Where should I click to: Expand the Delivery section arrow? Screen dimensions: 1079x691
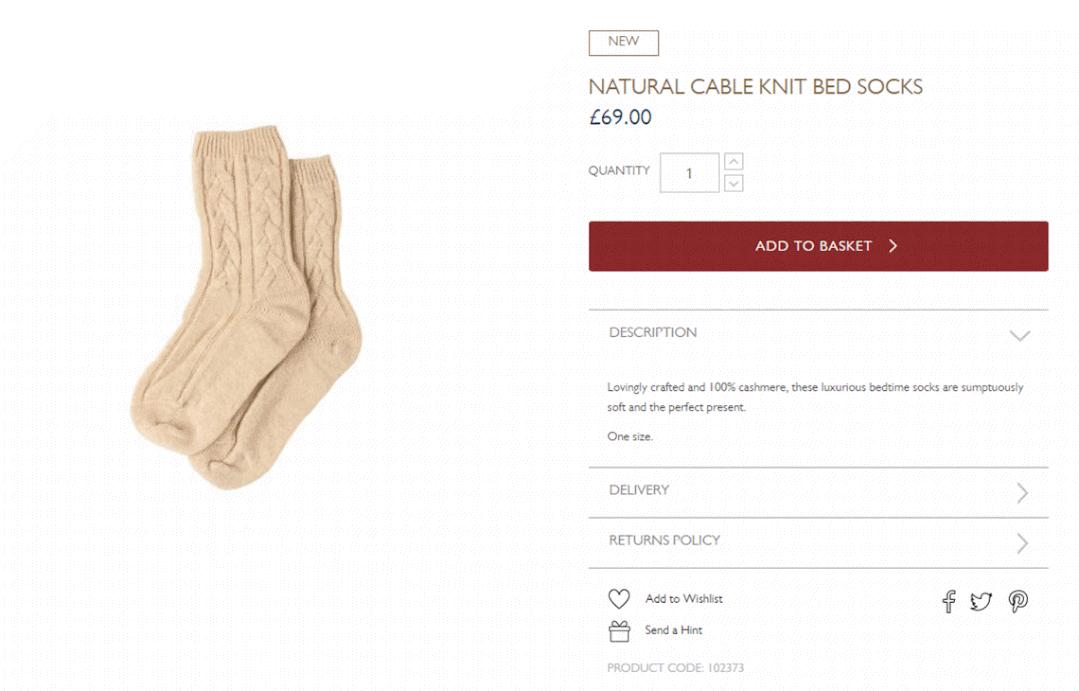(1022, 492)
